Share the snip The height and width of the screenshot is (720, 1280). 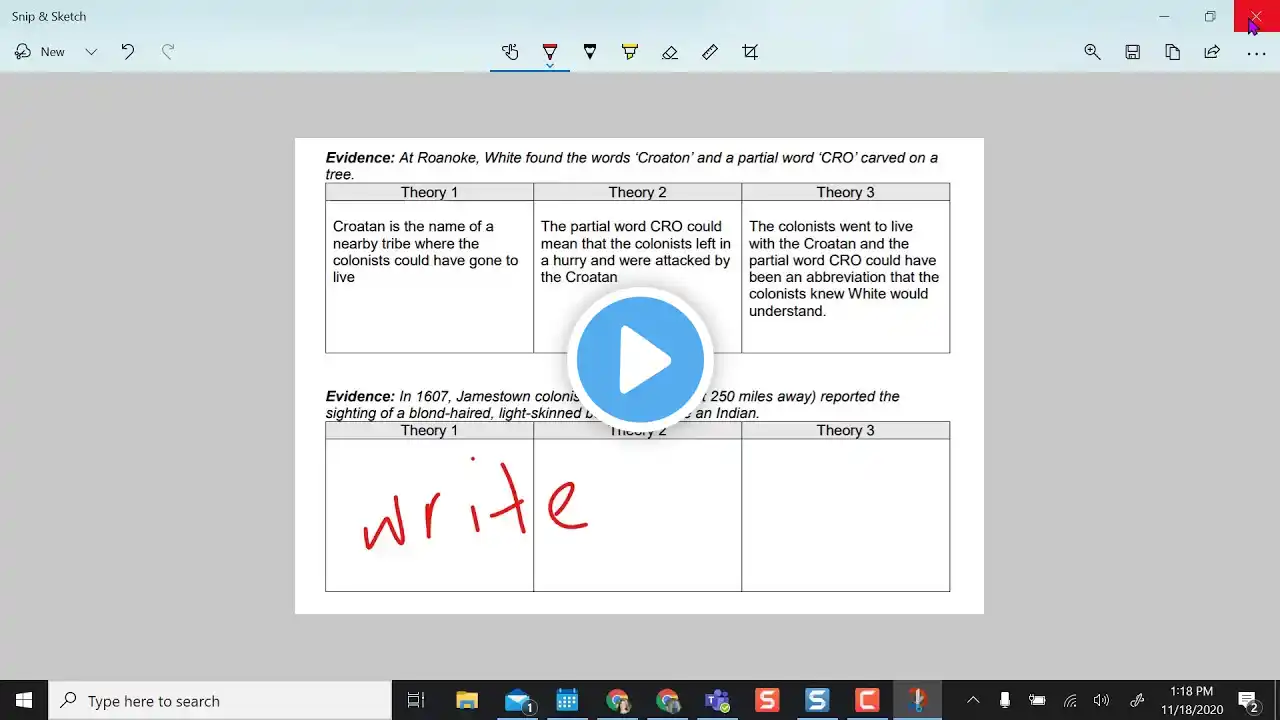tap(1213, 52)
